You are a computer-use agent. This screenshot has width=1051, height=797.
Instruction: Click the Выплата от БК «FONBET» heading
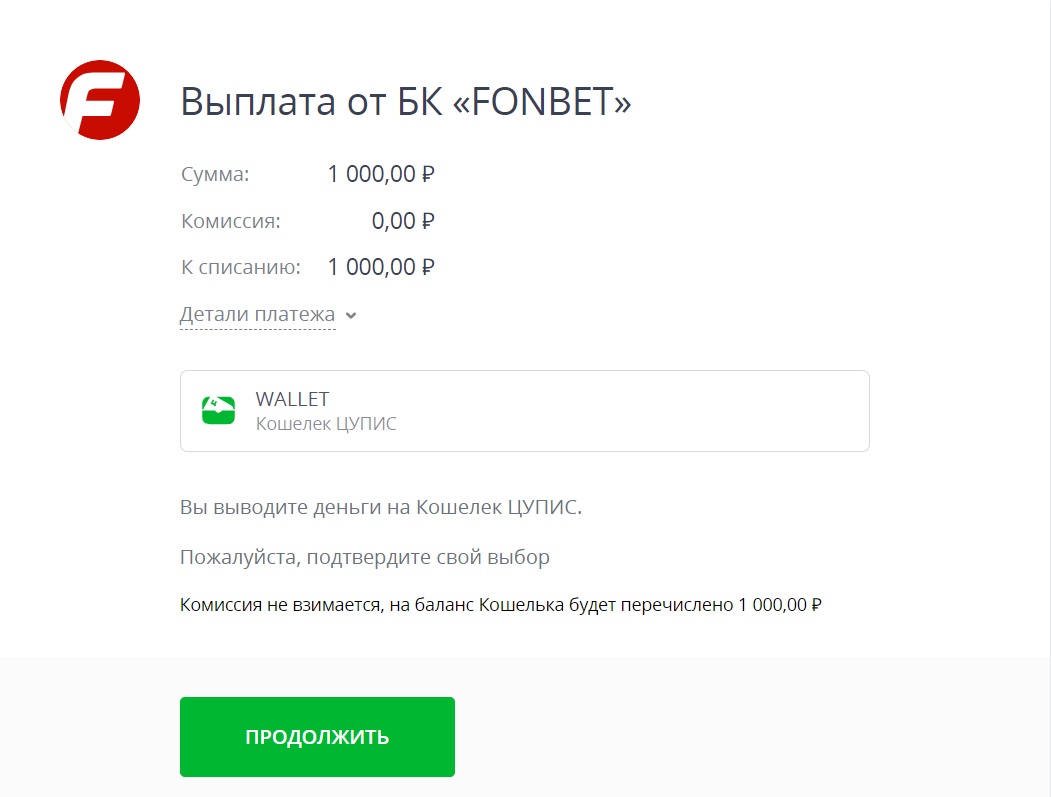[406, 102]
